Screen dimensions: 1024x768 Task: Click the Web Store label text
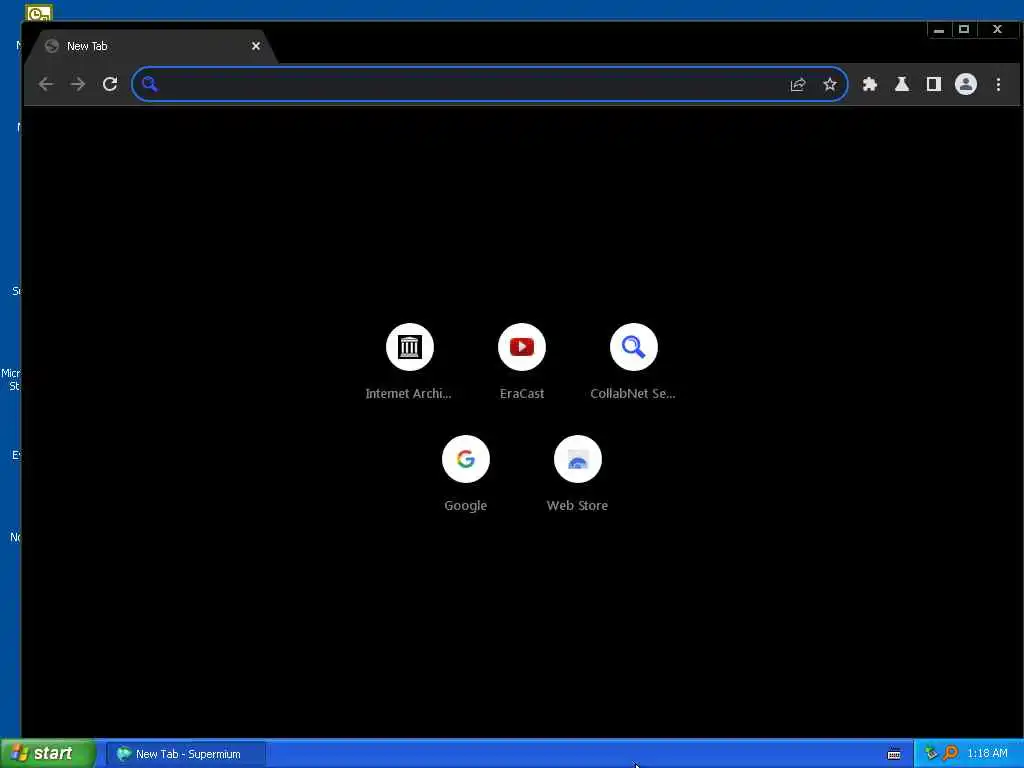pyautogui.click(x=577, y=505)
